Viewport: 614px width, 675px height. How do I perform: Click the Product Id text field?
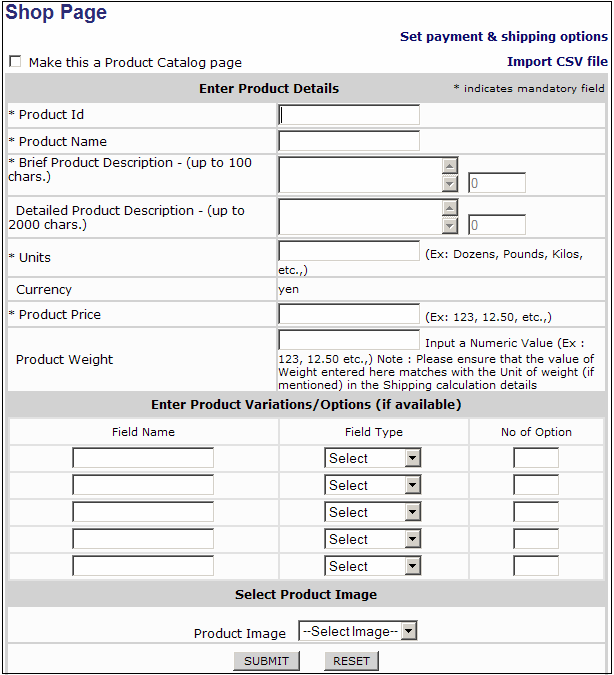pos(348,115)
